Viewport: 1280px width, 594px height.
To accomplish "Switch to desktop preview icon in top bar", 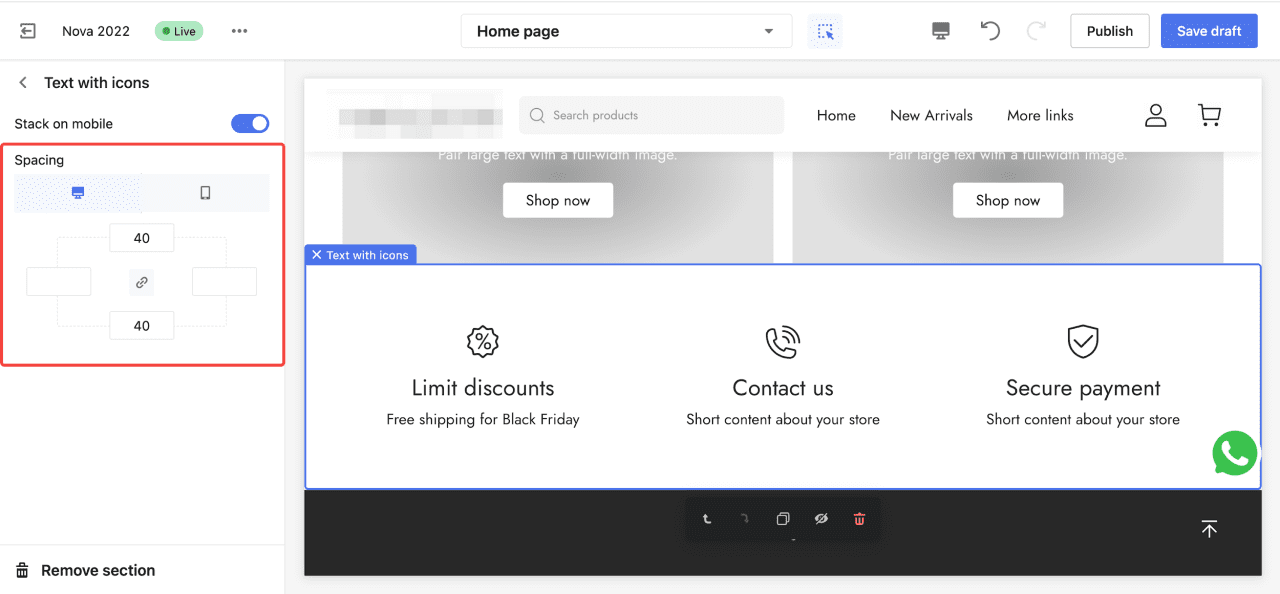I will coord(941,31).
